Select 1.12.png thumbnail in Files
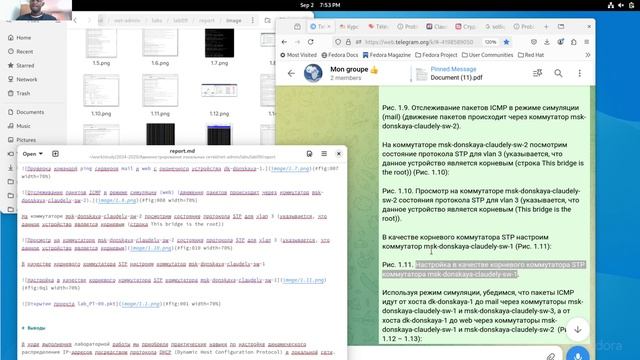The image size is (640, 360). point(219,90)
